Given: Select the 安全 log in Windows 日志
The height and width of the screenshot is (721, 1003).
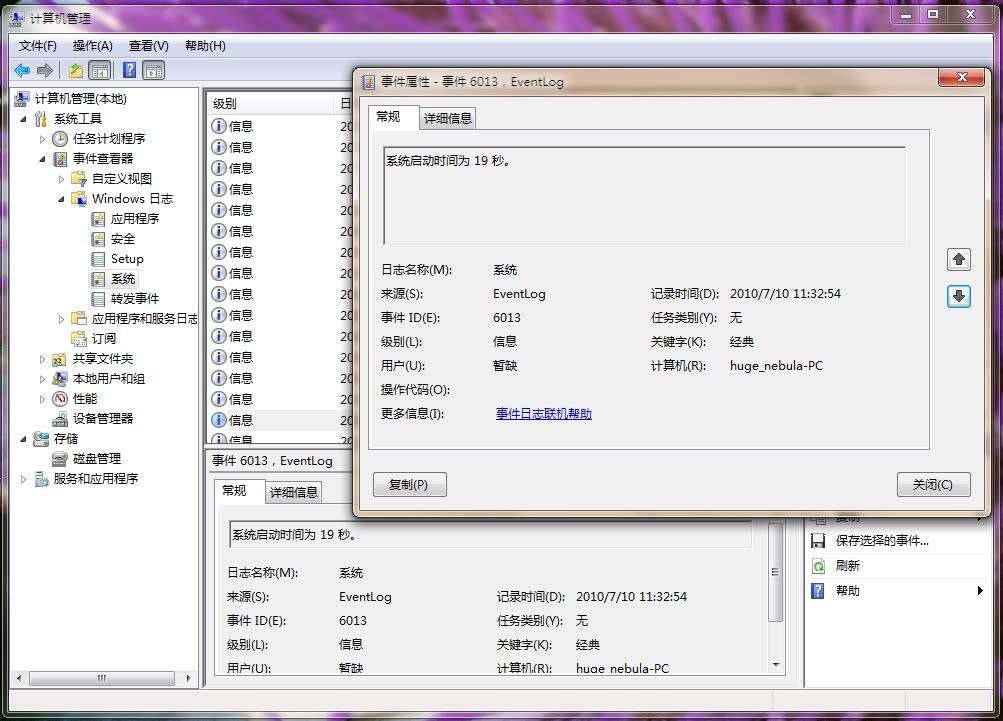Looking at the screenshot, I should pos(122,238).
